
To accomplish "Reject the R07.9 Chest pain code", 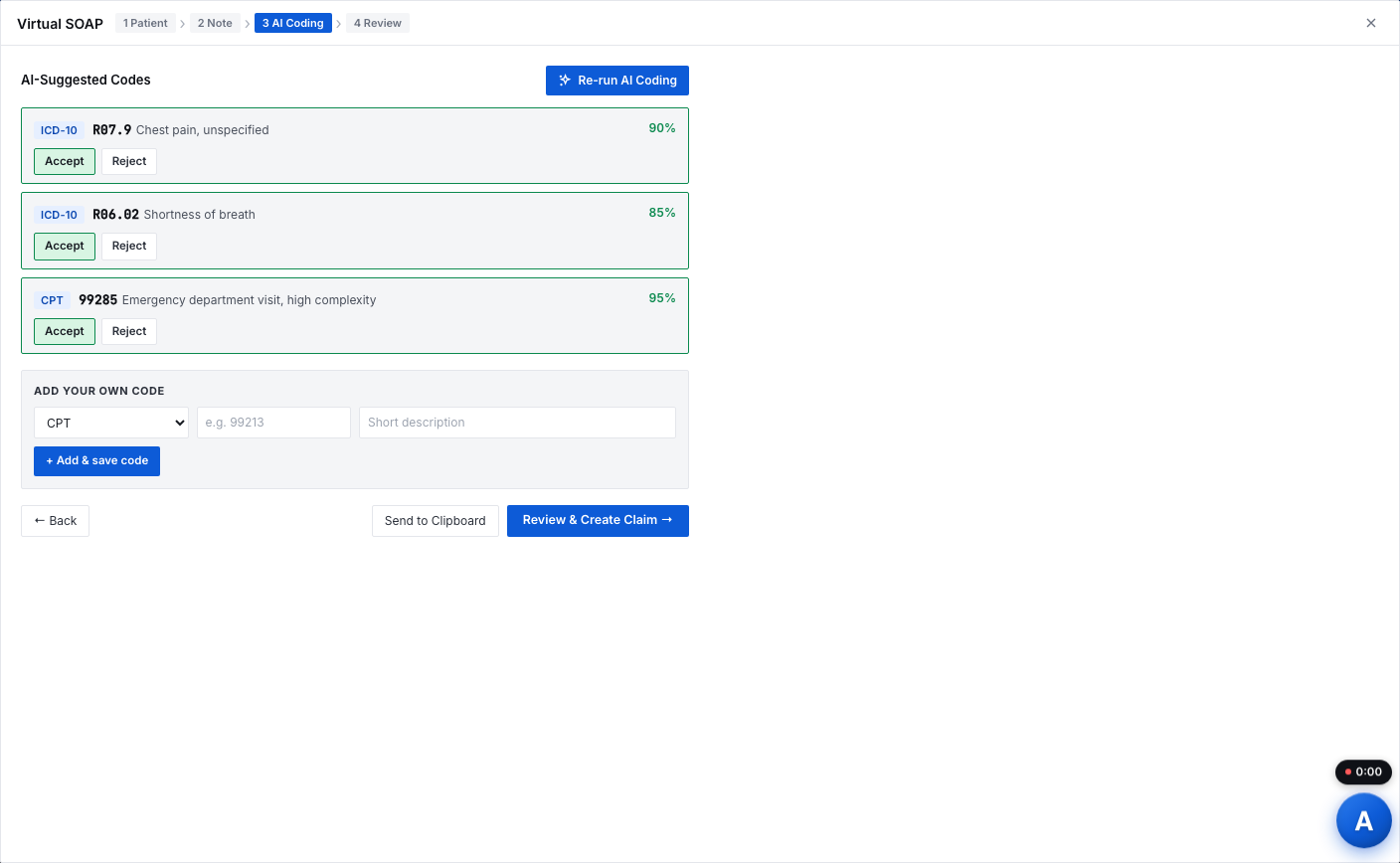I will tap(129, 161).
